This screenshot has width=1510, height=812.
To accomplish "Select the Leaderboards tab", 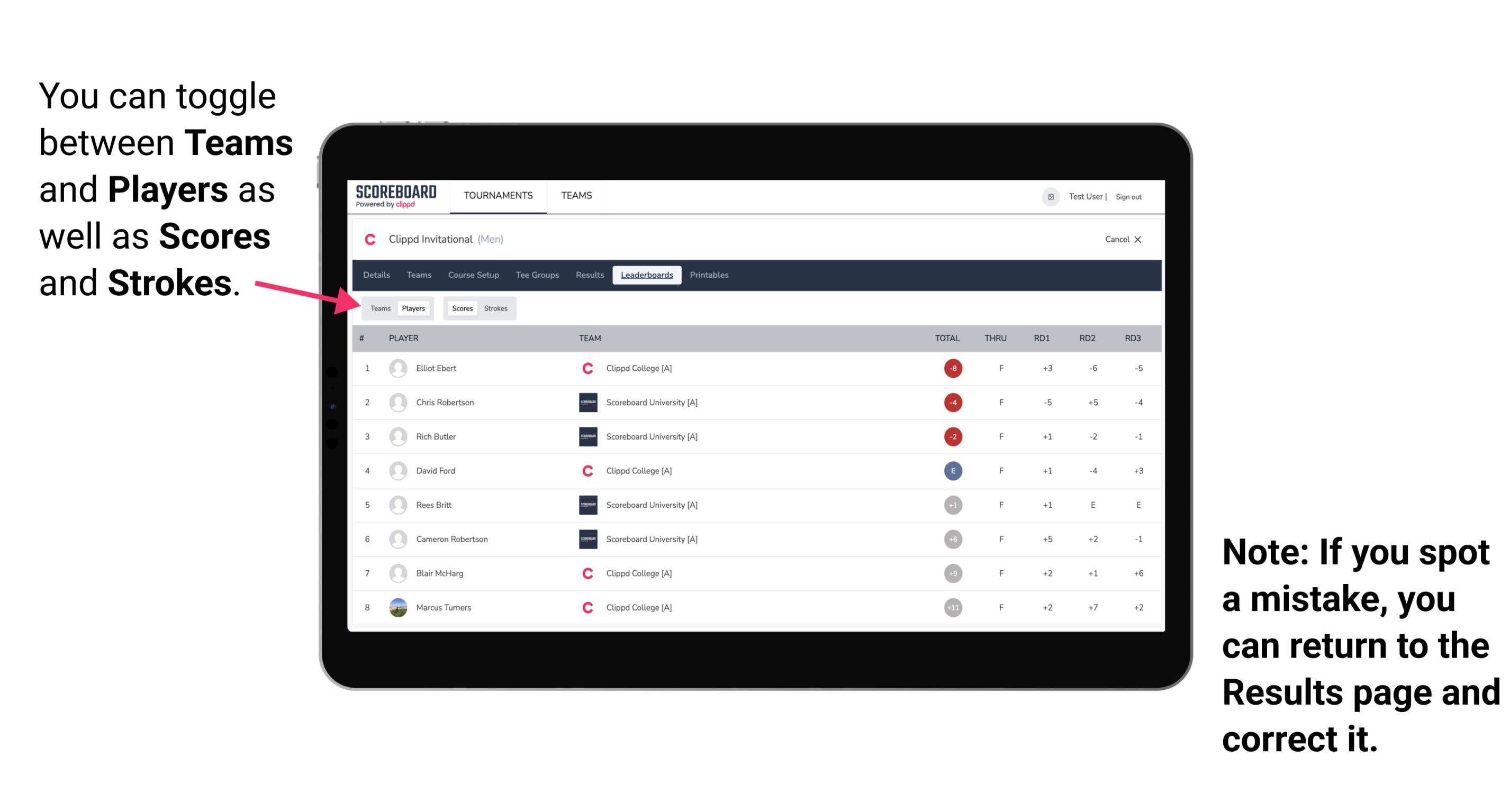I will (x=647, y=275).
